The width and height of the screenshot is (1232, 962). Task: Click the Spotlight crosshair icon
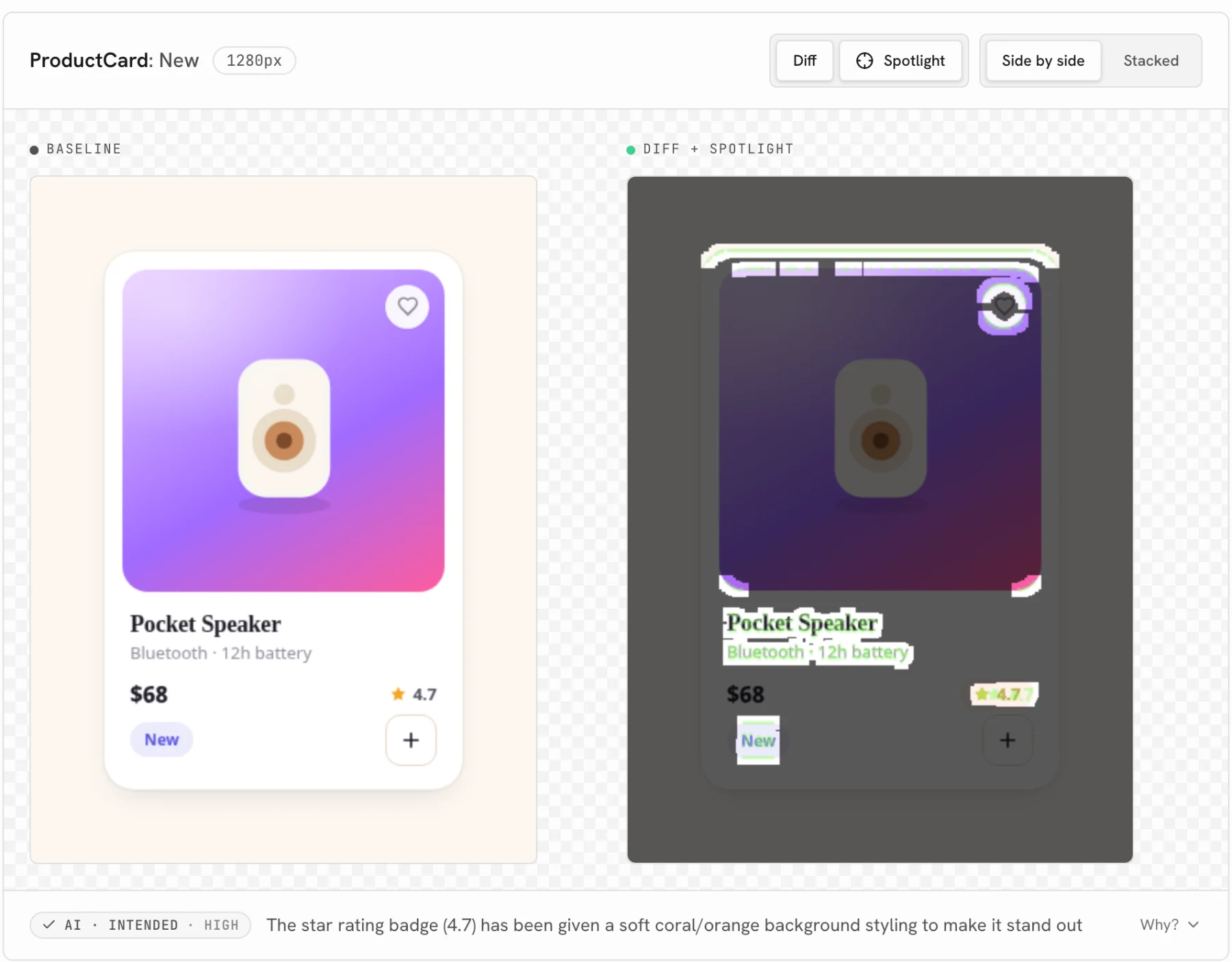[x=864, y=60]
